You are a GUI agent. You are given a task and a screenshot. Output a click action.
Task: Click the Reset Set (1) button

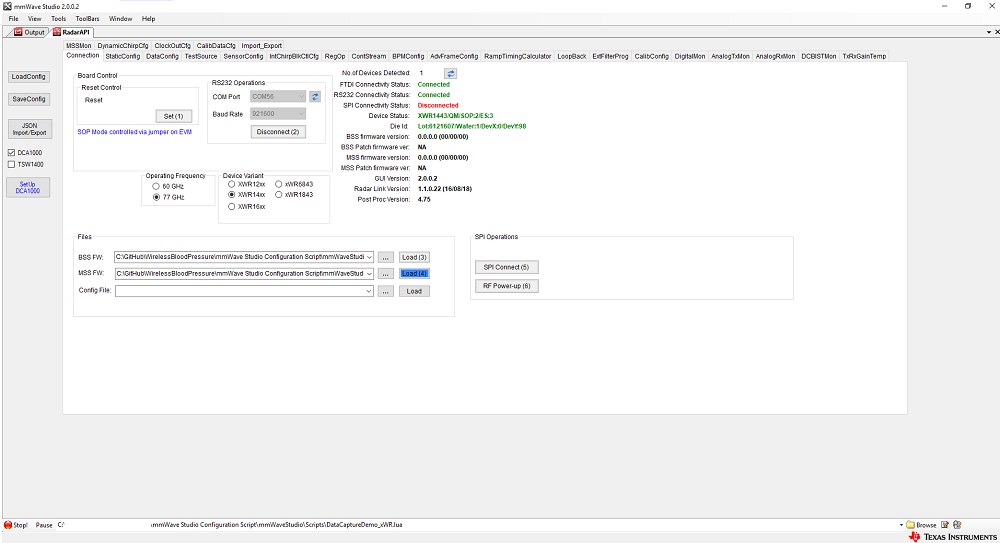[x=173, y=116]
